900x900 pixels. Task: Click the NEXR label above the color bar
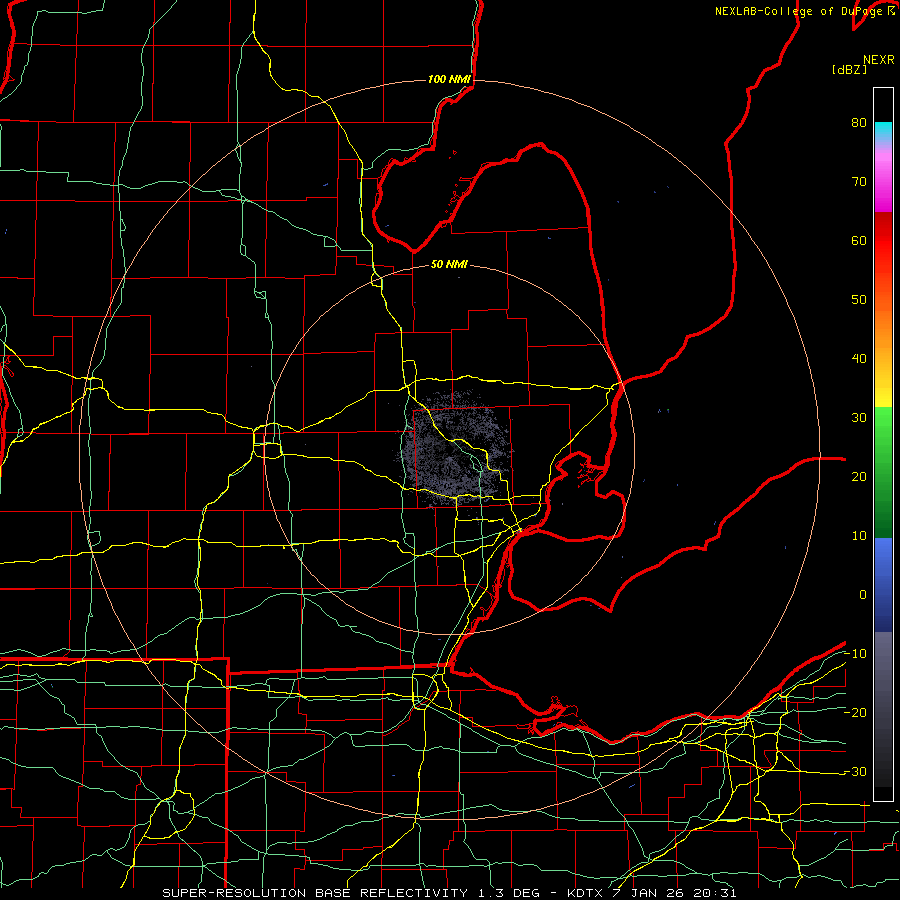(x=879, y=60)
